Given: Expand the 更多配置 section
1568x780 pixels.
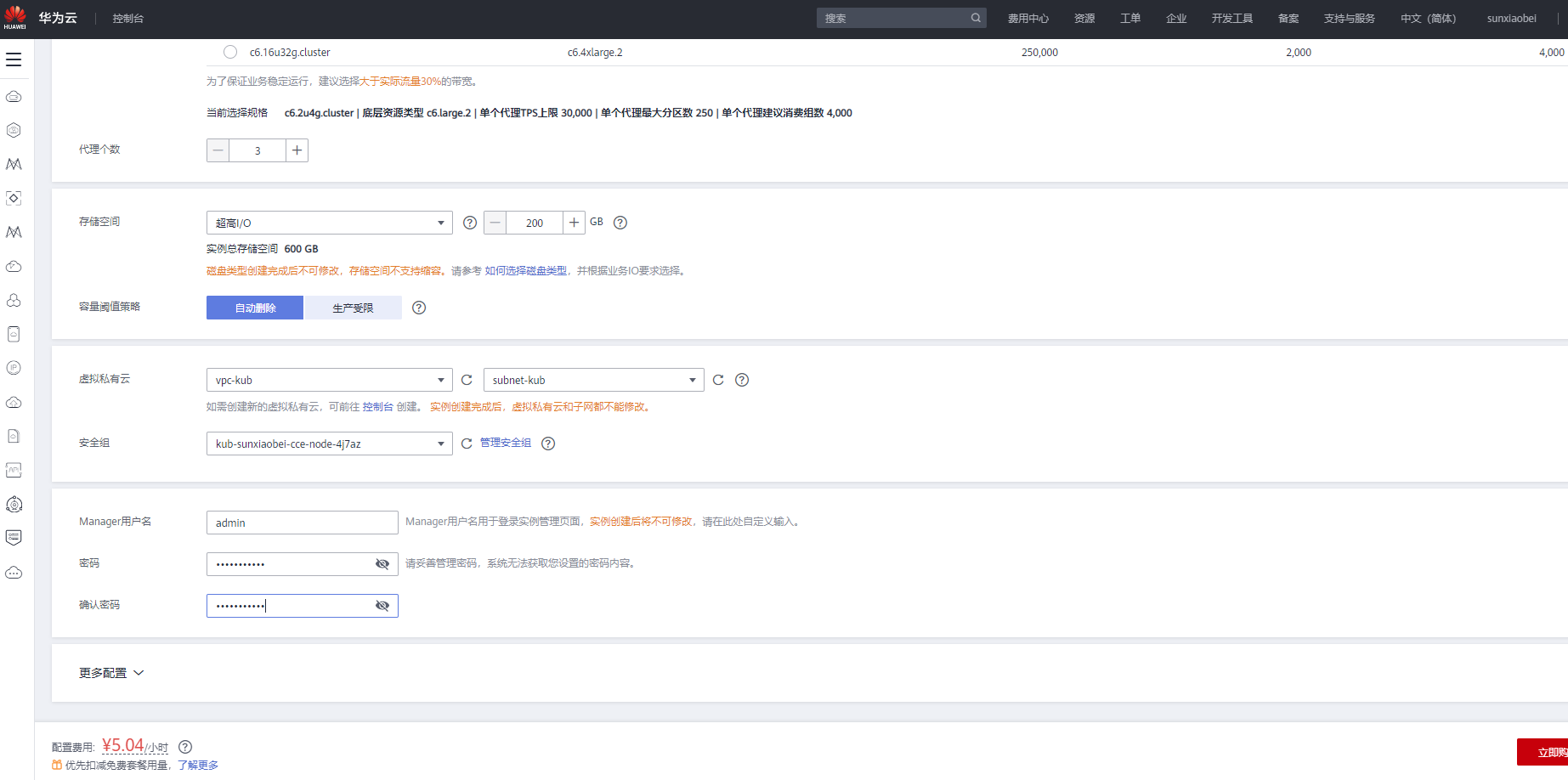Looking at the screenshot, I should [111, 673].
